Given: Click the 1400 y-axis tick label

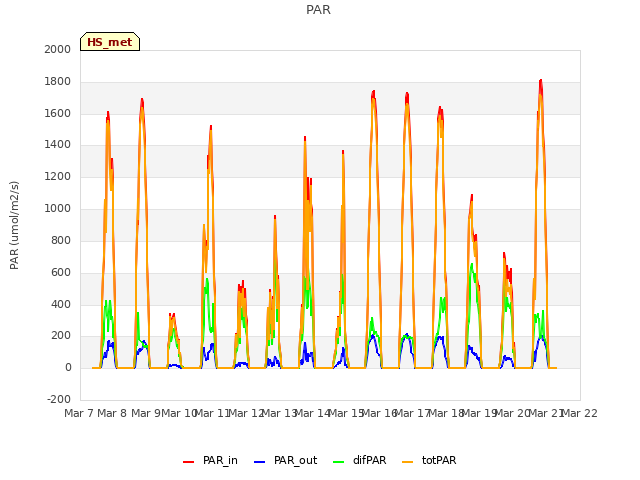Looking at the screenshot, I should click(x=58, y=145).
